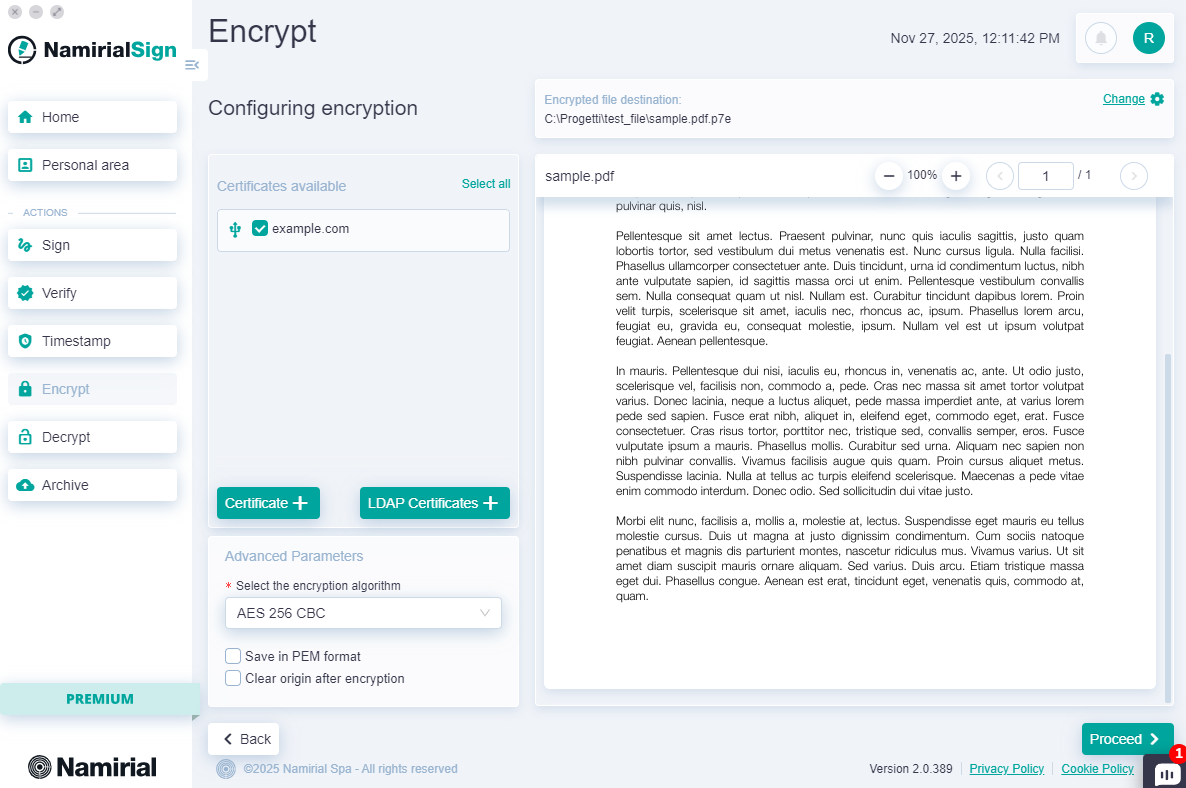Decrease zoom with the minus control
The height and width of the screenshot is (788, 1186).
click(x=888, y=176)
